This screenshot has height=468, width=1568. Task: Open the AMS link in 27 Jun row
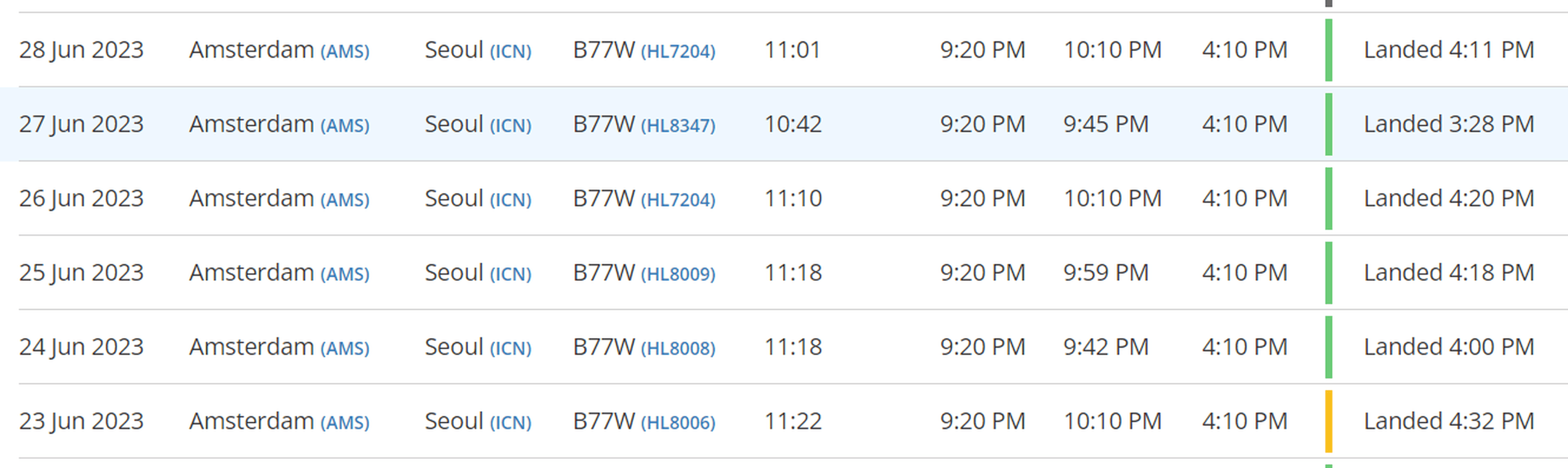click(x=344, y=126)
